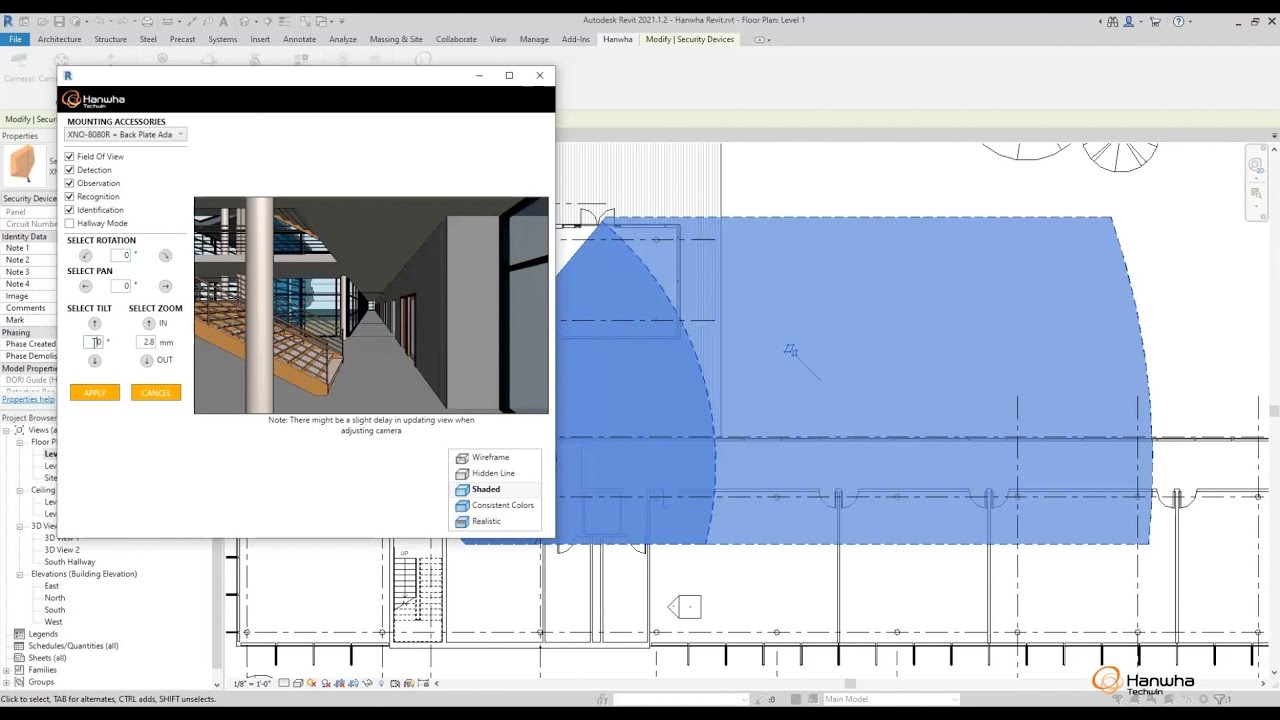This screenshot has height=720, width=1280.
Task: Open the Properties help link
Action: click(x=28, y=399)
